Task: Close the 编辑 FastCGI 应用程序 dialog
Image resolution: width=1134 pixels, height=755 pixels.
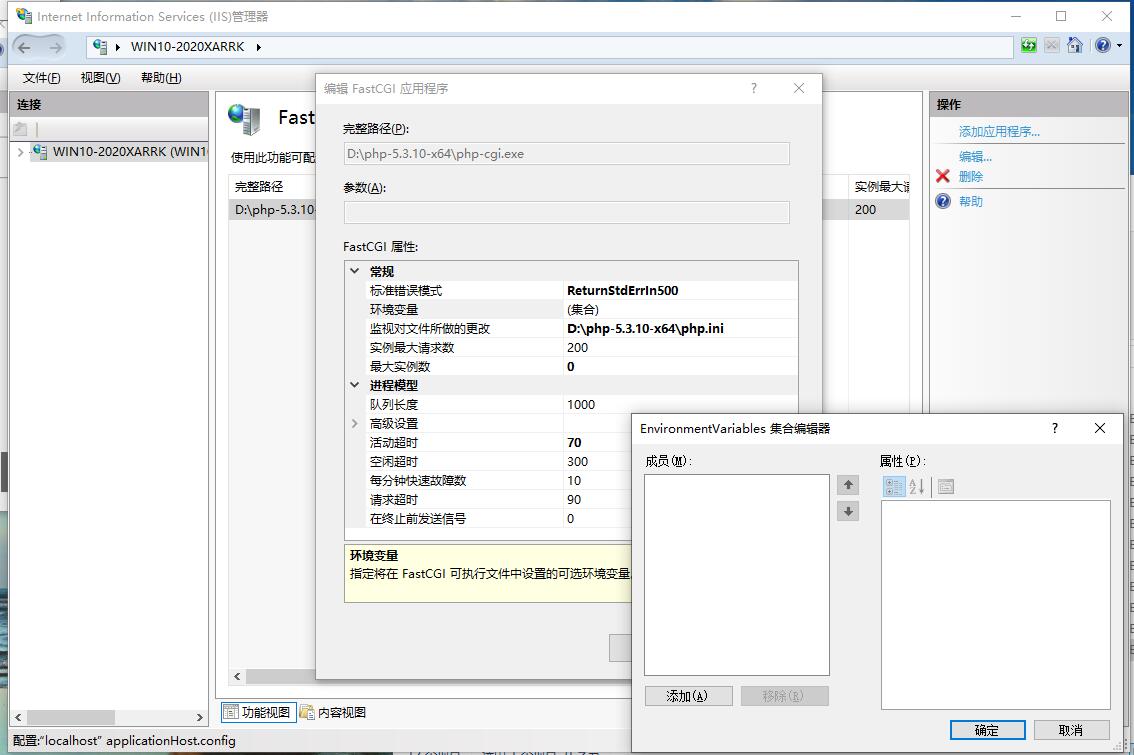Action: pyautogui.click(x=799, y=88)
